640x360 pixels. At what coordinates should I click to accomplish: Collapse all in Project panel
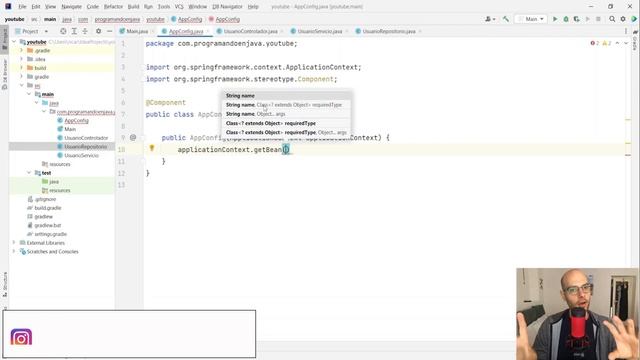tap(85, 31)
